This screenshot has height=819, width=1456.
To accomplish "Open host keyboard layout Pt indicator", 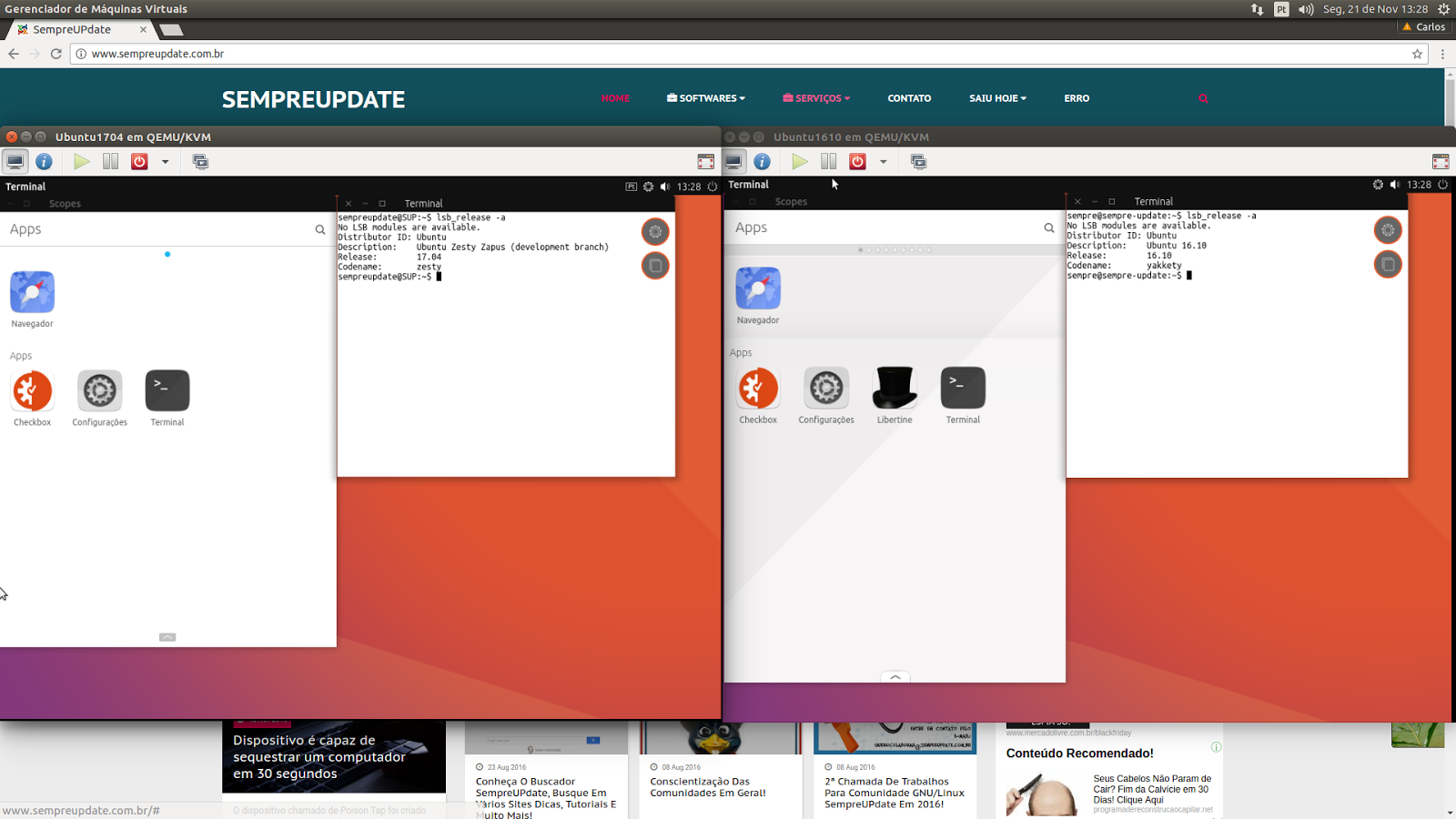I will click(1281, 9).
